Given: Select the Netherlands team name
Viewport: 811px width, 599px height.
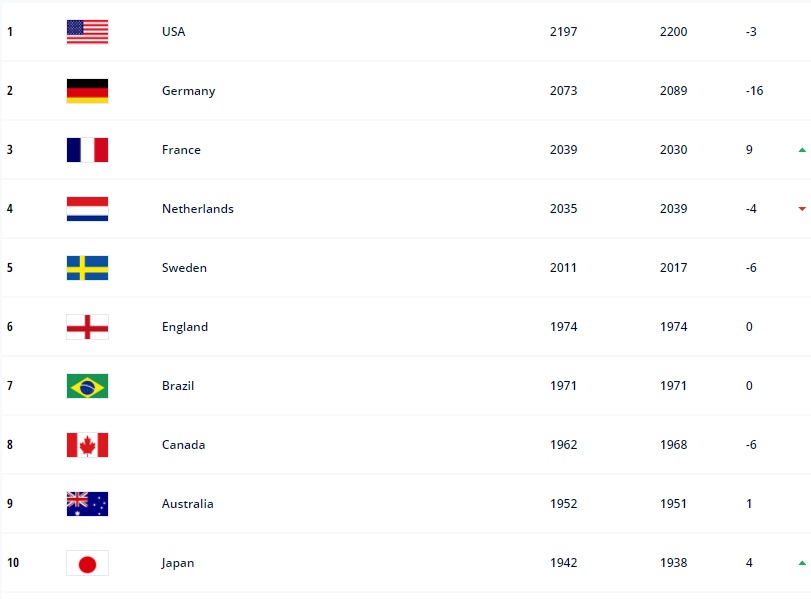Looking at the screenshot, I should tap(197, 209).
